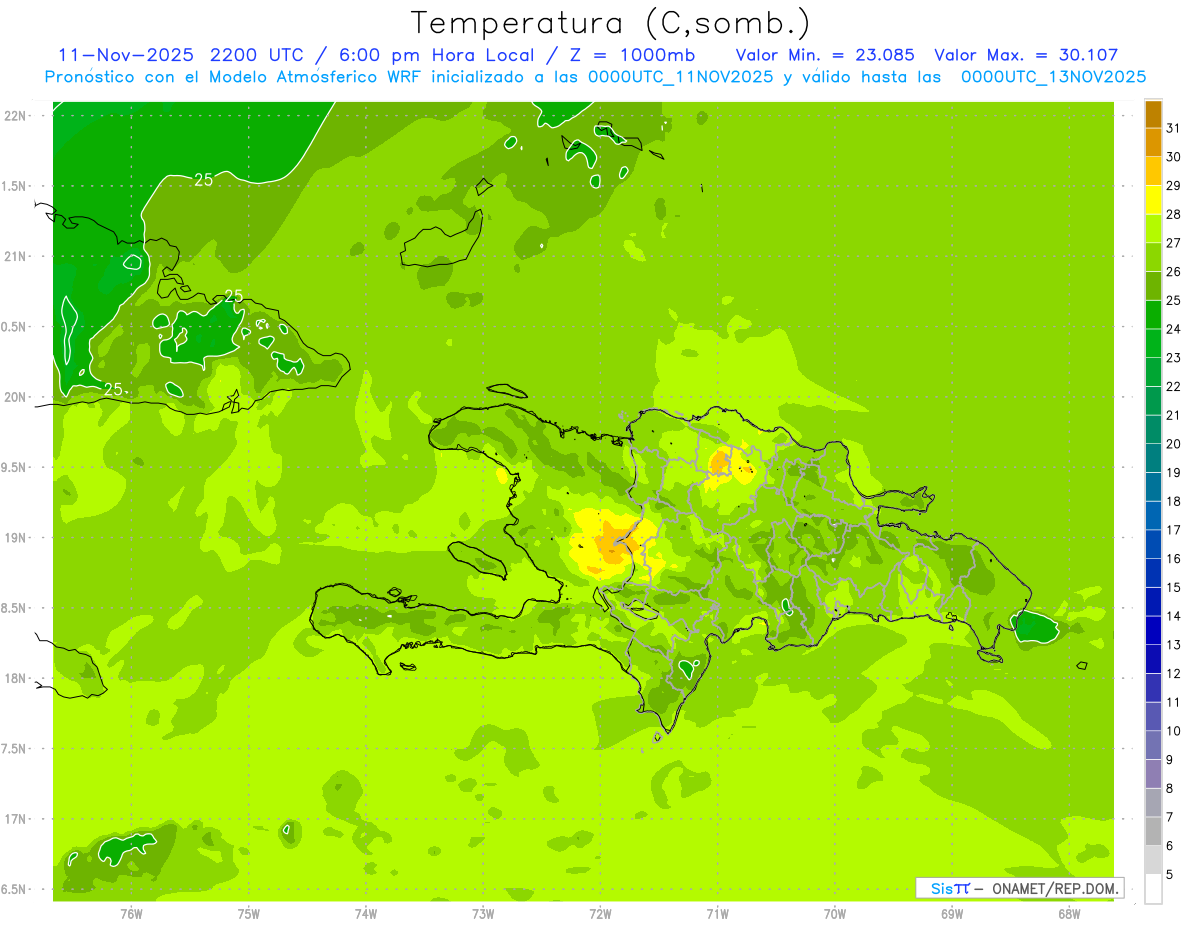Select the '75W' longitude label
The height and width of the screenshot is (927, 1200).
[249, 914]
